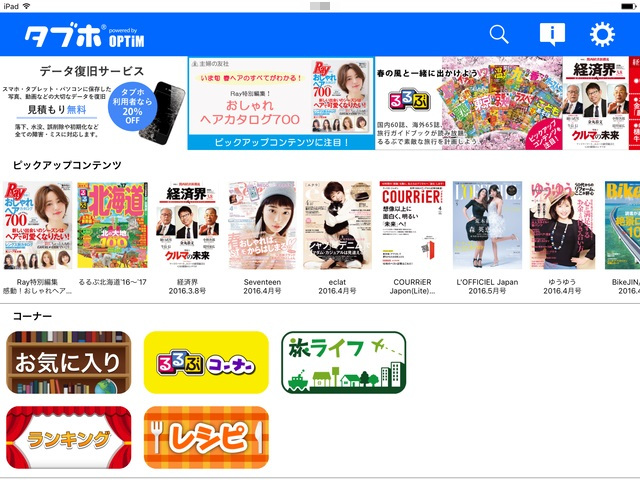Select the Seventeen 2016.4月号 cover

point(262,225)
